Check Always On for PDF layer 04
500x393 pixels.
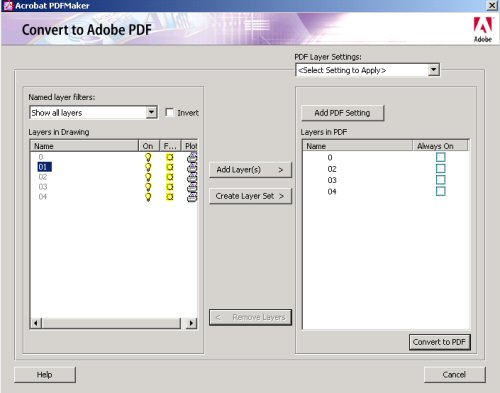[441, 191]
